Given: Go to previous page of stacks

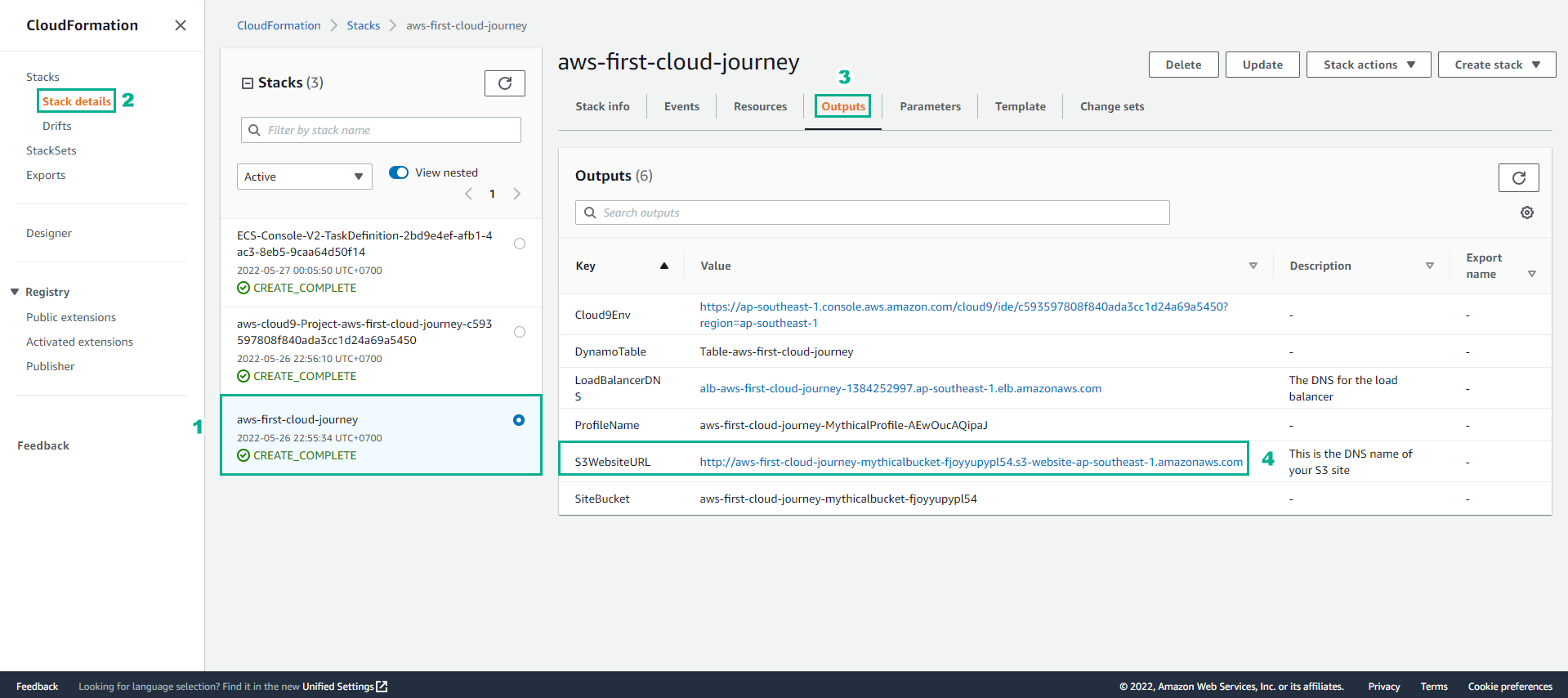Looking at the screenshot, I should click(x=468, y=194).
